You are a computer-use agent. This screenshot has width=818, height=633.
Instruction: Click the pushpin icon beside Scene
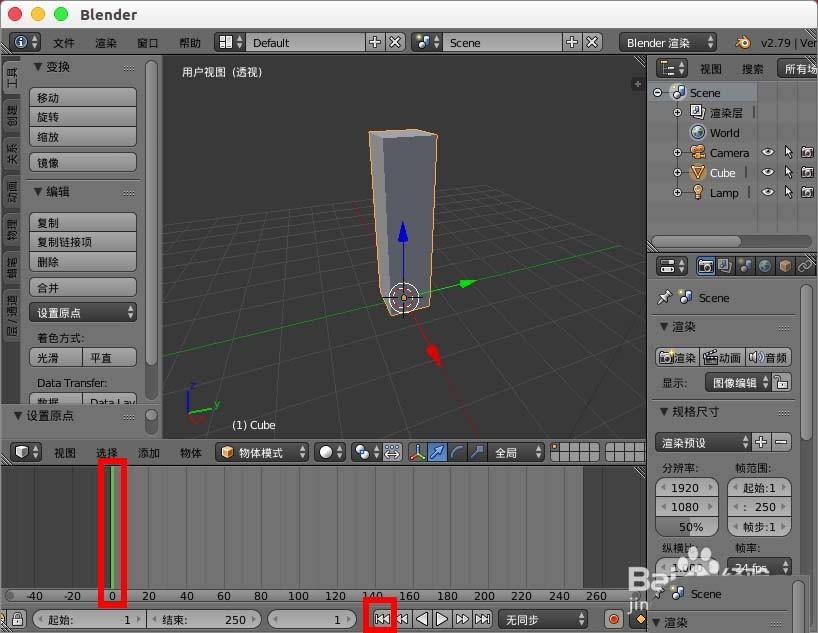click(x=664, y=297)
